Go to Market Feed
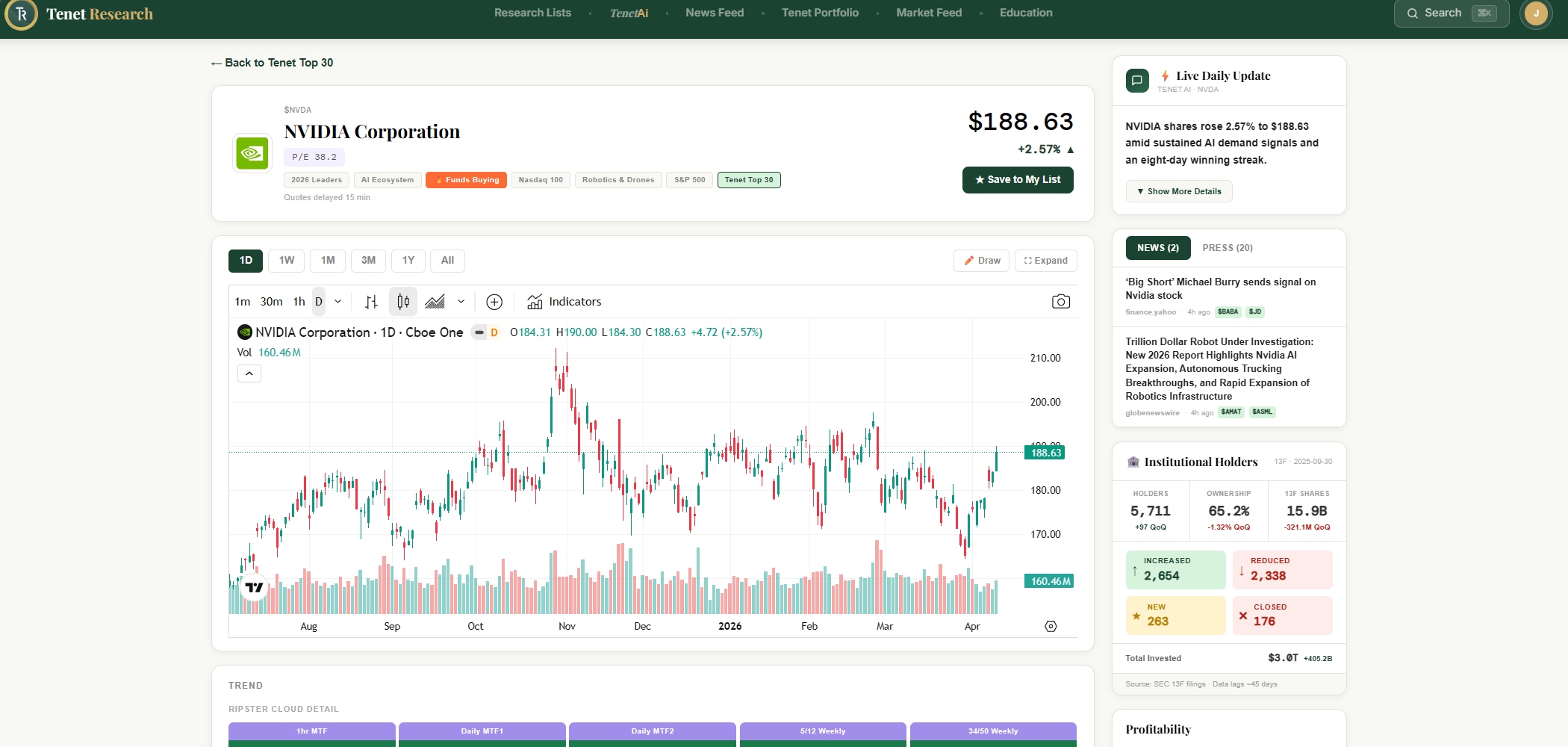The height and width of the screenshot is (747, 1568). pyautogui.click(x=929, y=13)
